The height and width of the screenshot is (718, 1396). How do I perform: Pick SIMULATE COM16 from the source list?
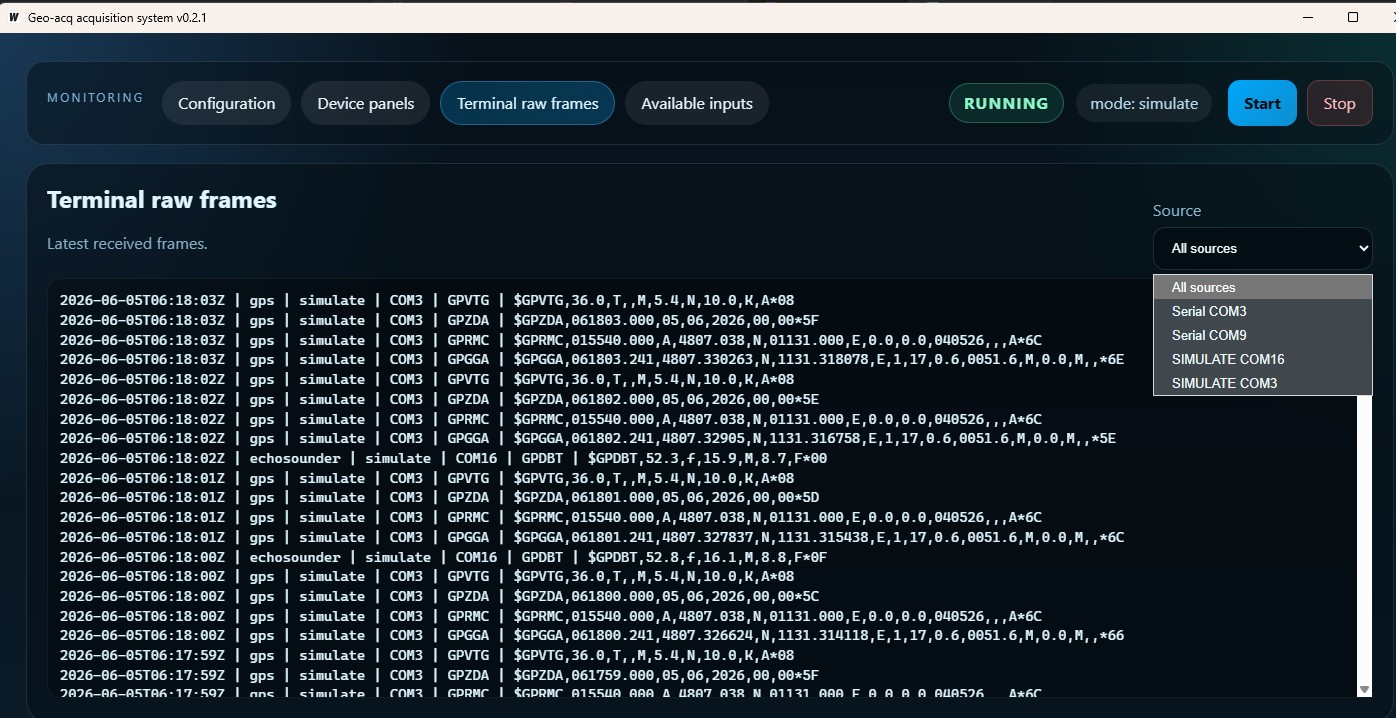(1262, 359)
